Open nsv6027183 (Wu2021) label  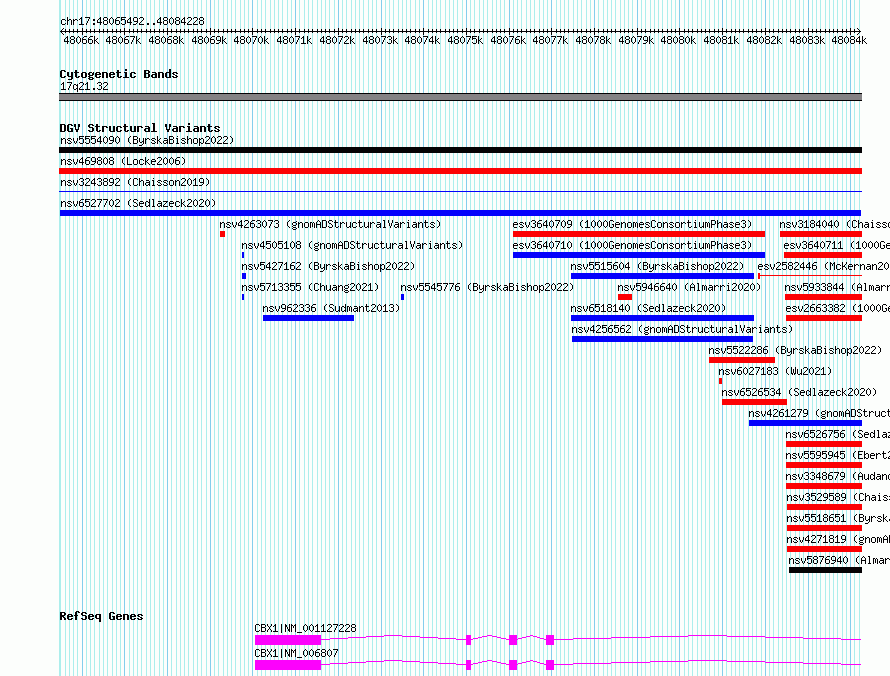tap(775, 371)
